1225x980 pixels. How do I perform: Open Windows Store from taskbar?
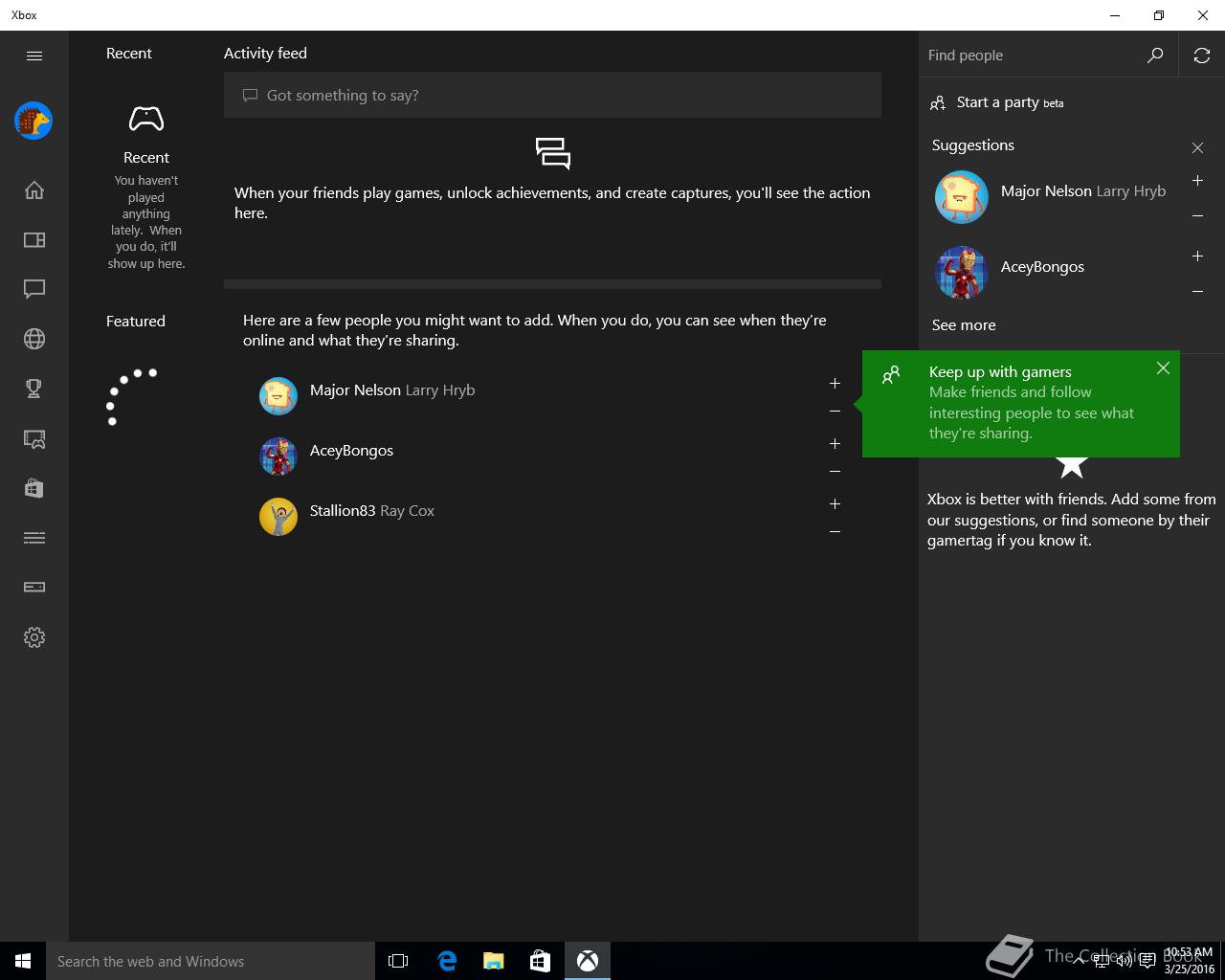pos(540,961)
